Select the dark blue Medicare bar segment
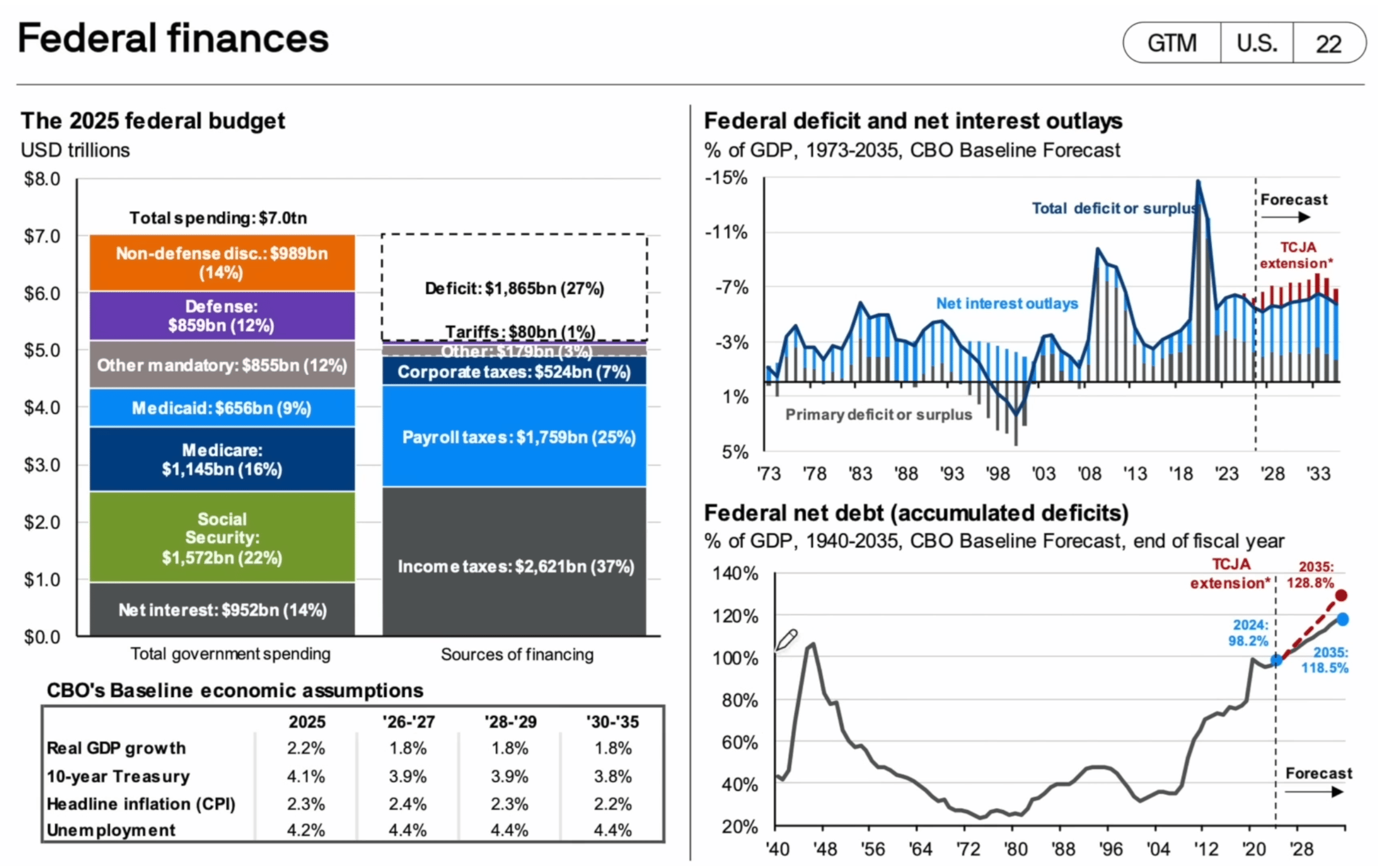1380x868 pixels. pyautogui.click(x=222, y=459)
